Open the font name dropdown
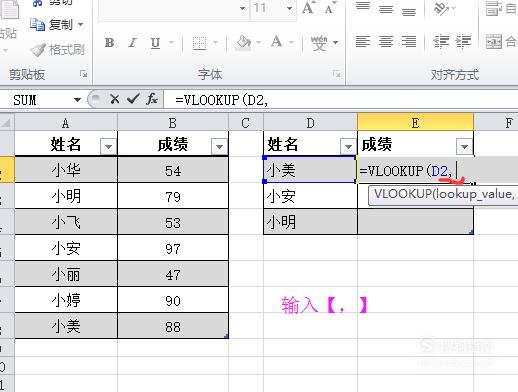Screen dimensions: 518x392 pos(243,8)
